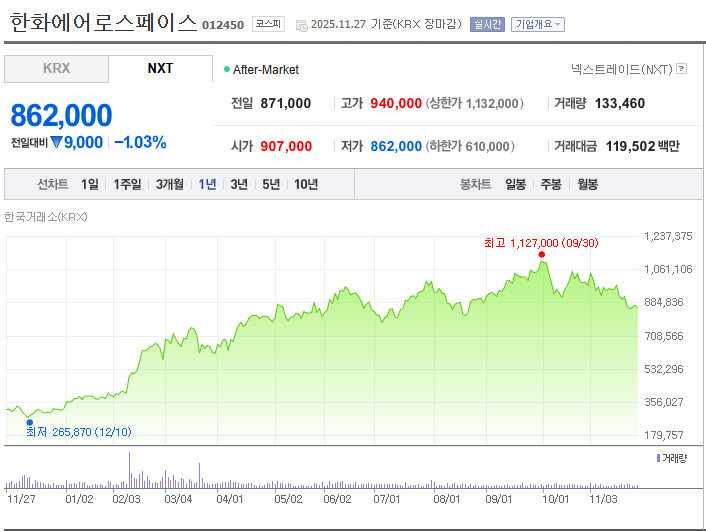The width and height of the screenshot is (706, 531).
Task: Click the 코스피 market badge
Action: pyautogui.click(x=268, y=24)
